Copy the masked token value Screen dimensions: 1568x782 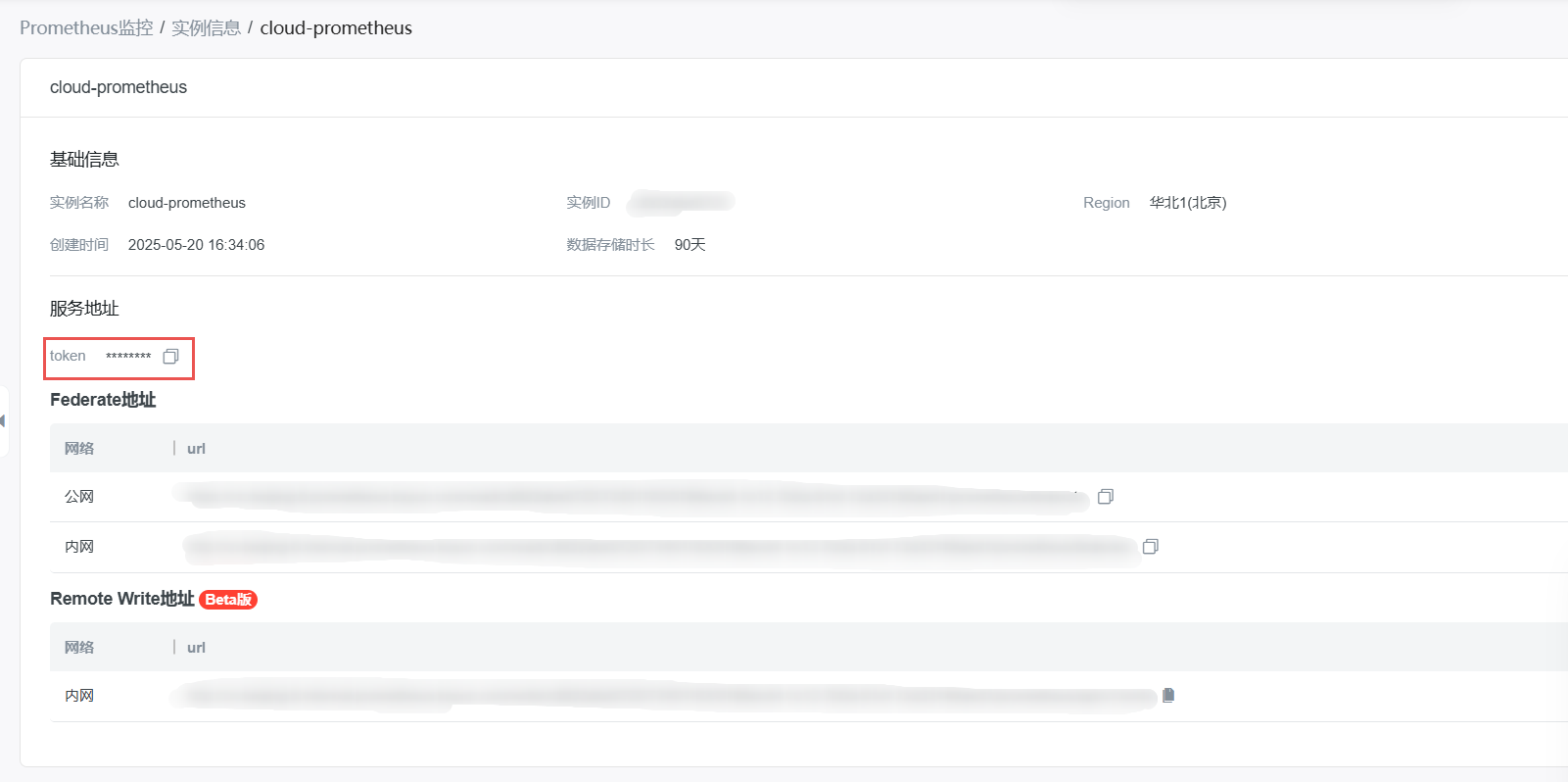click(171, 357)
